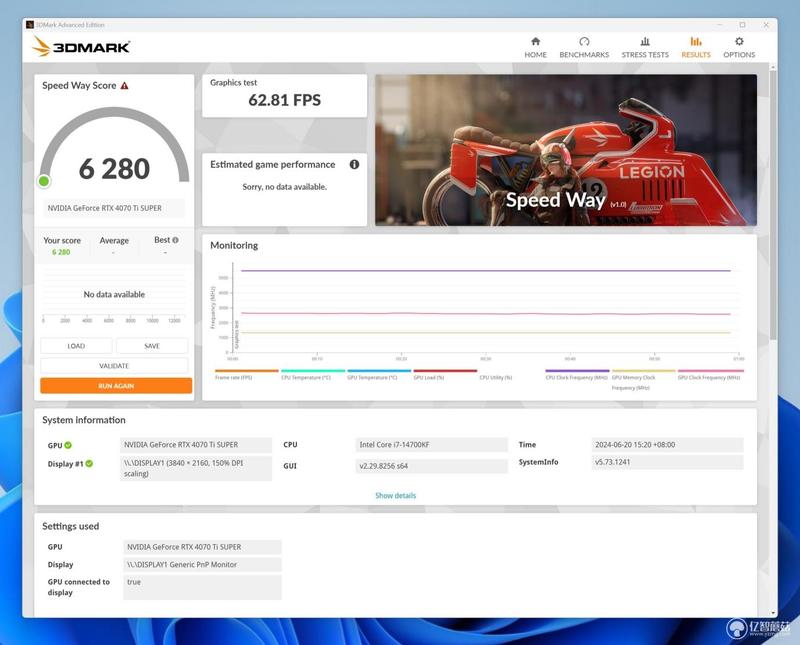
Task: Click the 62.81 FPS graphics test value
Action: click(x=285, y=100)
